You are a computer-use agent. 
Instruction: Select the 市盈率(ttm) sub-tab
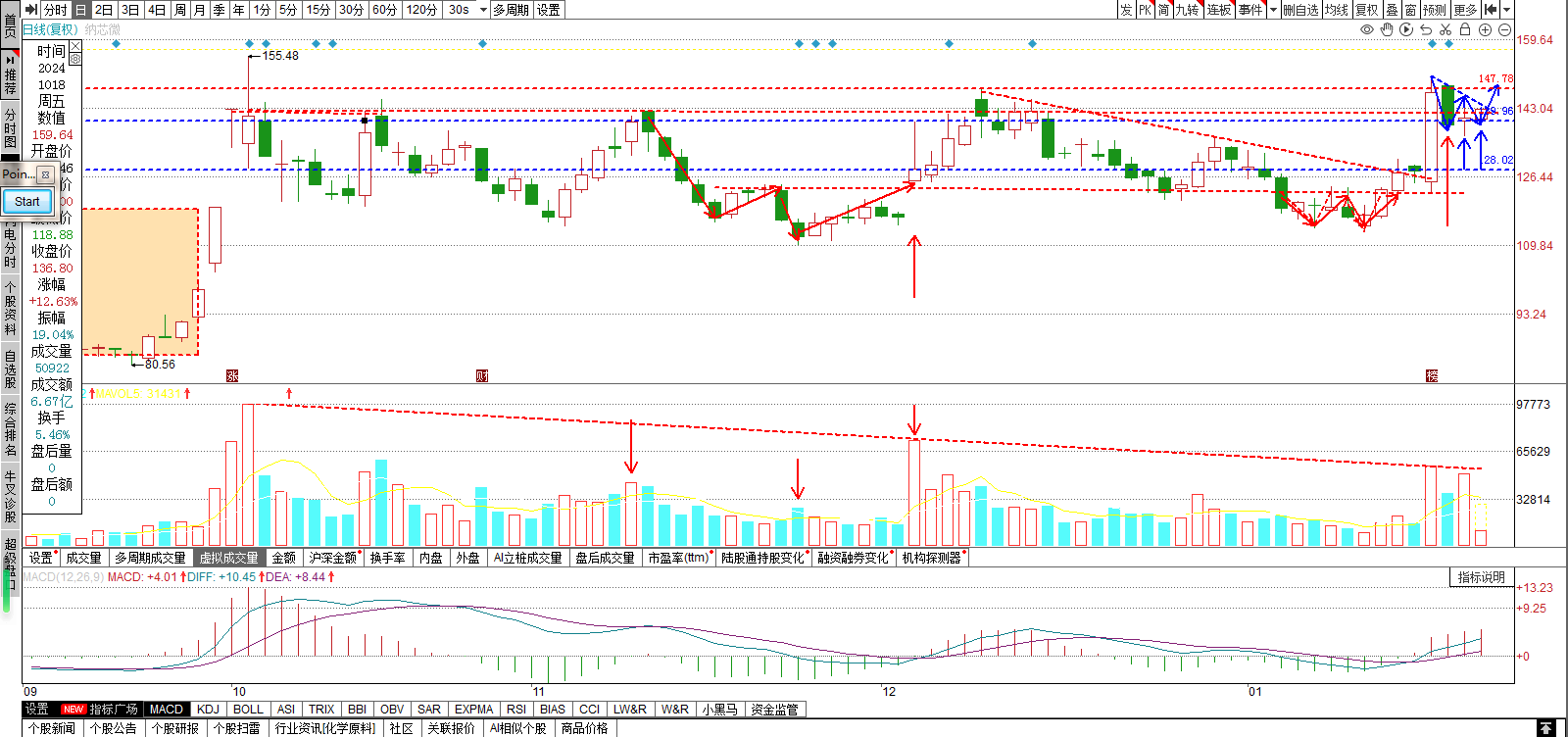point(678,558)
